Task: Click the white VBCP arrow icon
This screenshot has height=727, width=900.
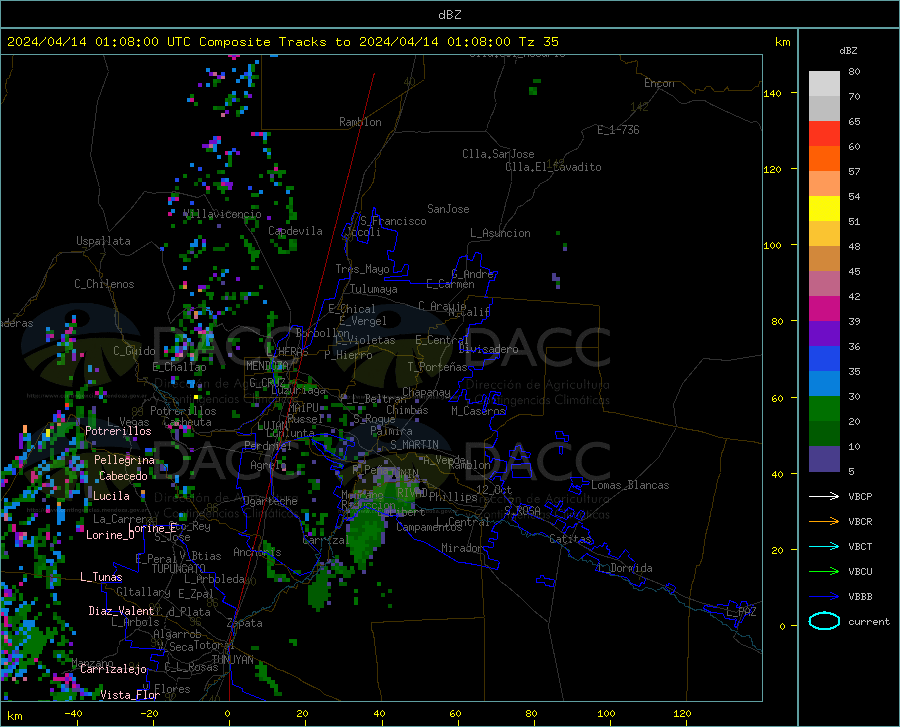Action: click(x=824, y=496)
